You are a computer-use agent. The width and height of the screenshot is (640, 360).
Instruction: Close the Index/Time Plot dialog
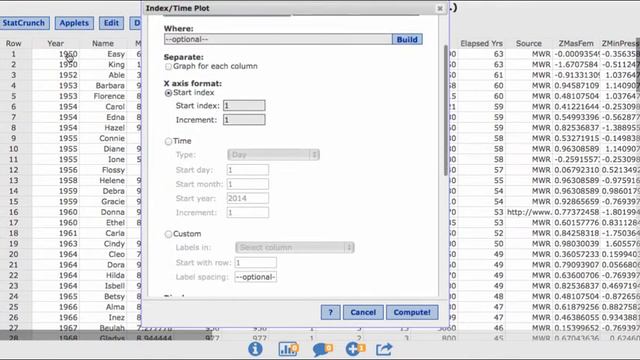(x=440, y=9)
